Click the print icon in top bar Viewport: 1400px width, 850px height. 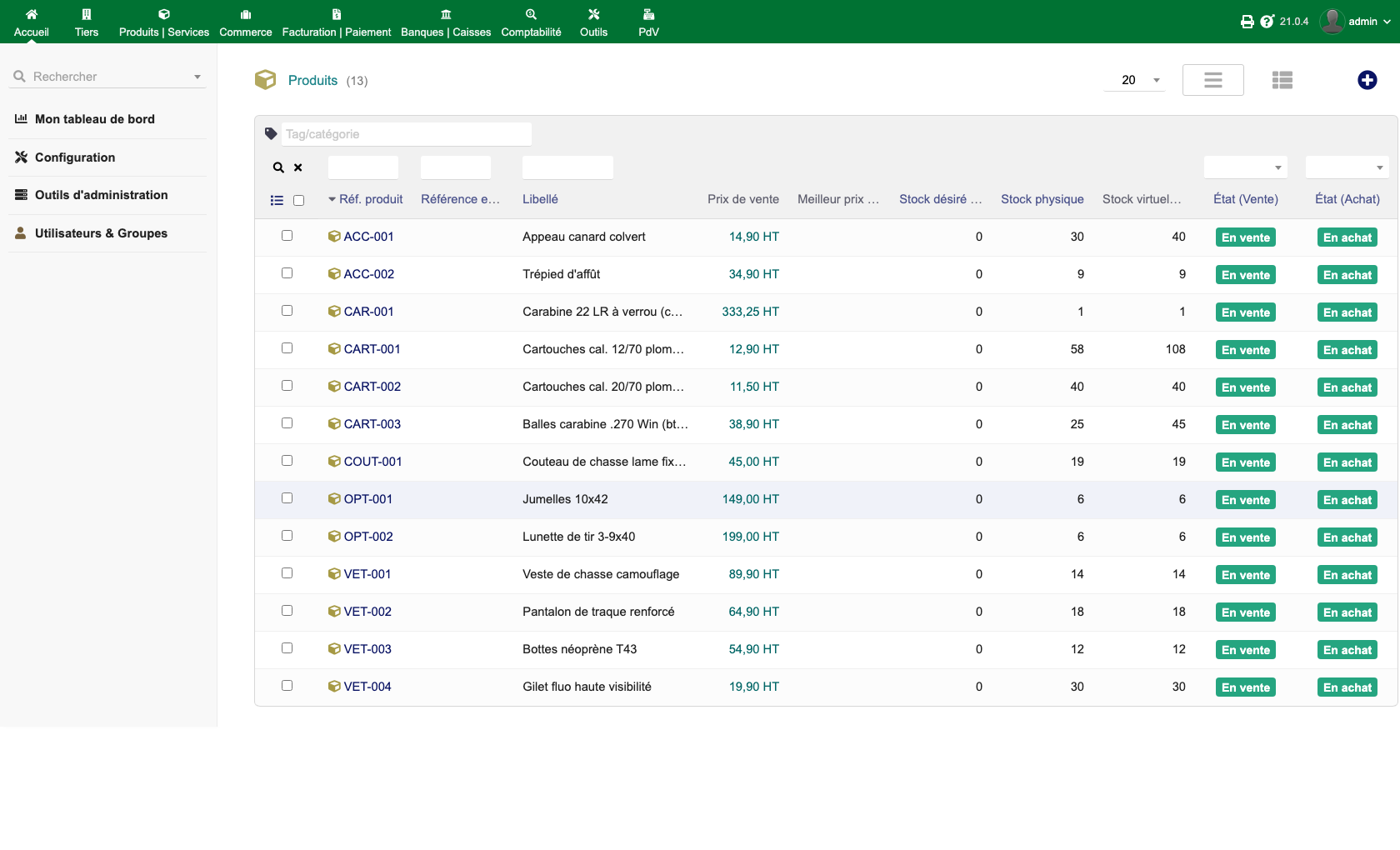pos(1247,22)
